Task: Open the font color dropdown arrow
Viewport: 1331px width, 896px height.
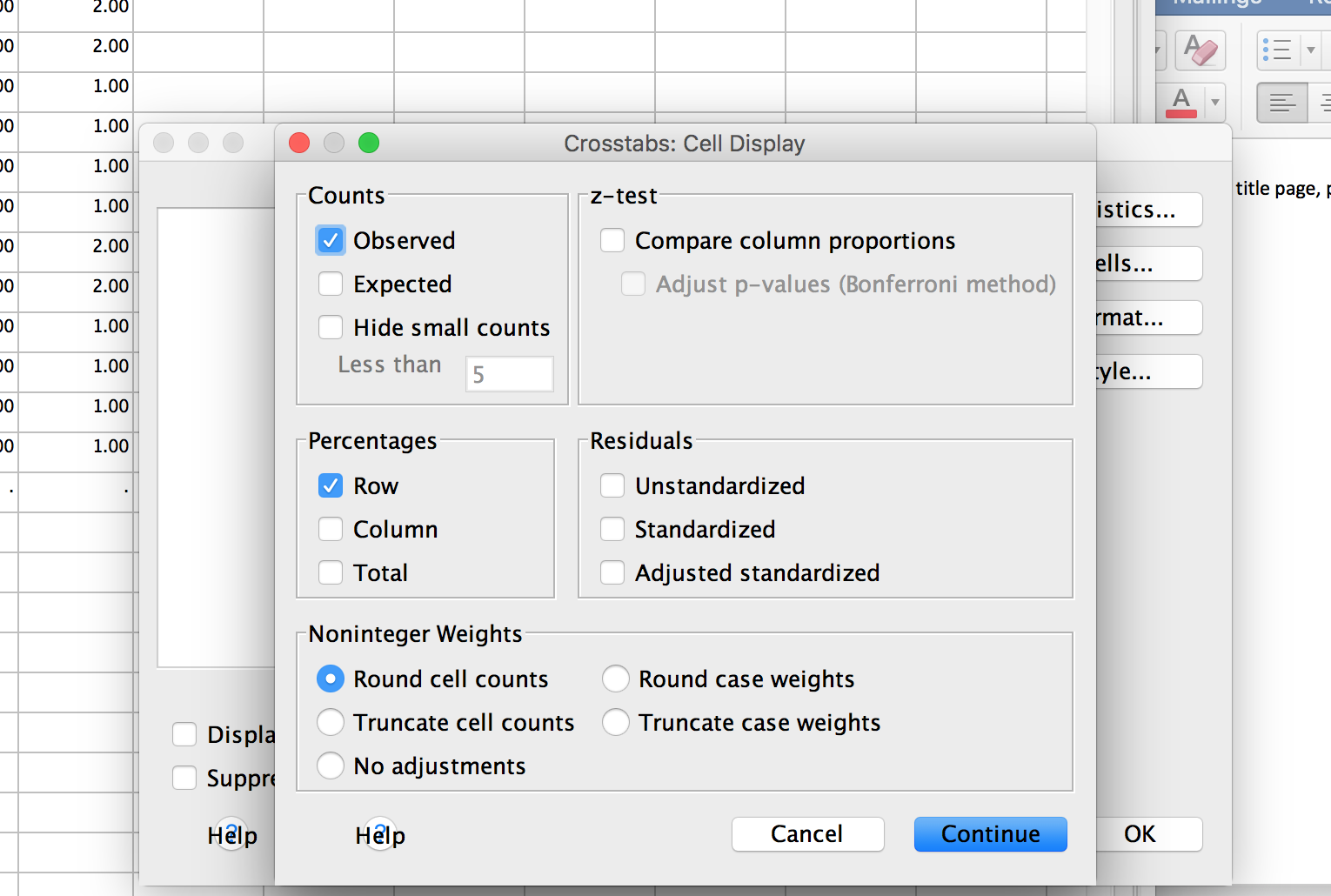Action: coord(1215,103)
